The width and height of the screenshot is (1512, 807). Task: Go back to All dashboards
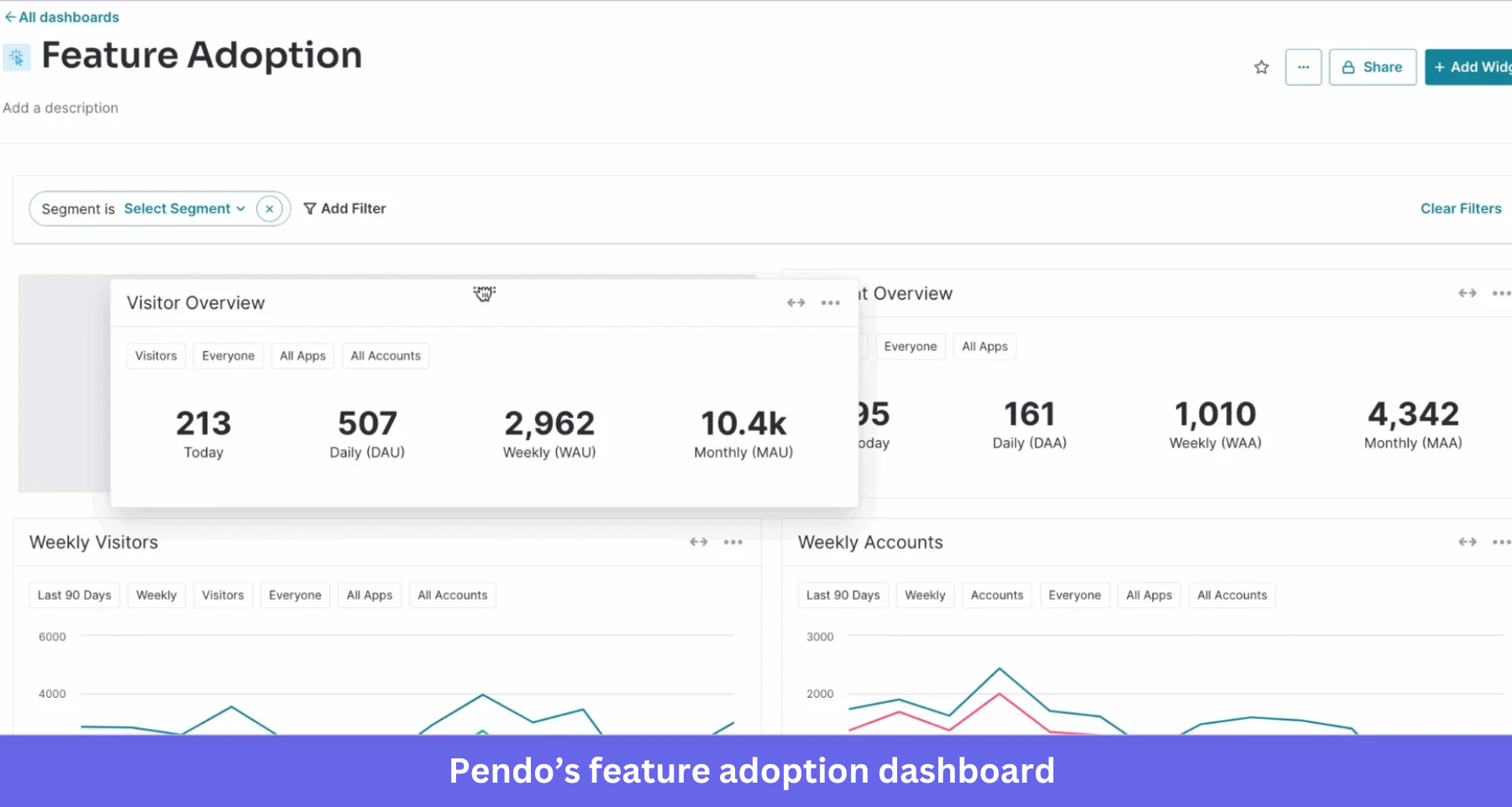[62, 17]
